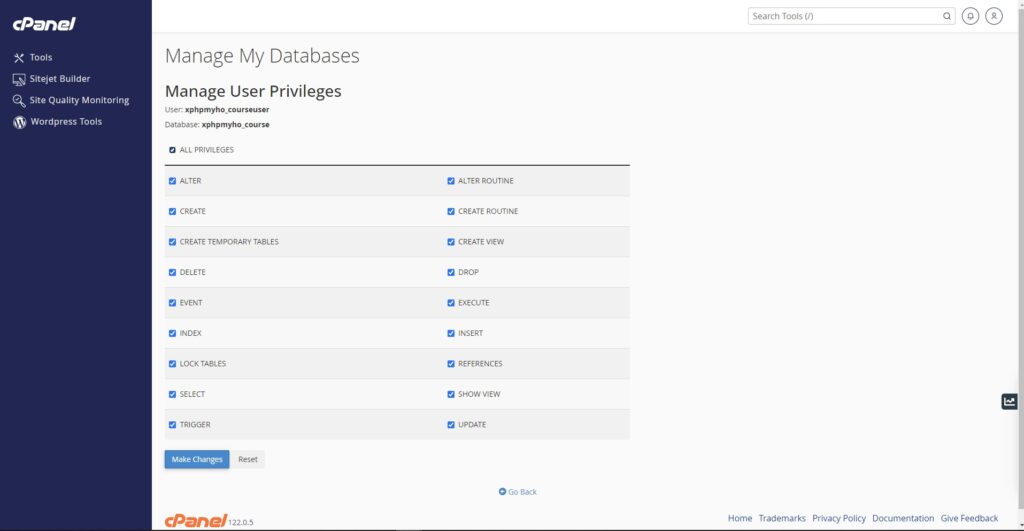Click the orange cPanel footer logo
Image resolution: width=1024 pixels, height=531 pixels.
tap(196, 520)
